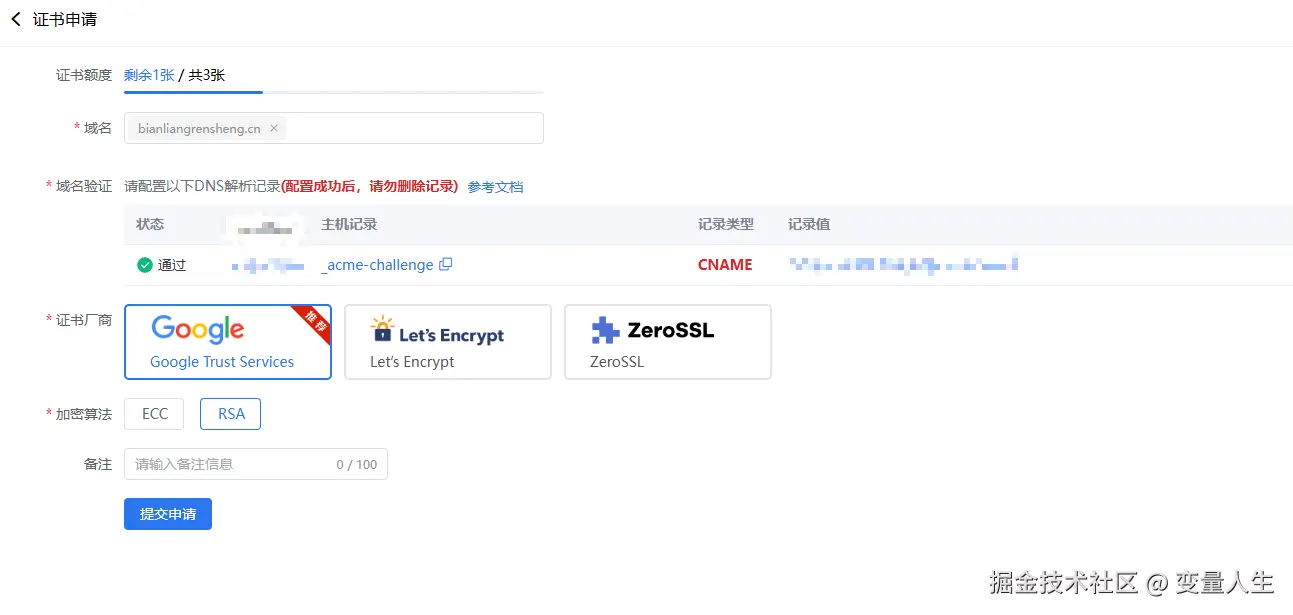Click the 证书申请 page title
The height and width of the screenshot is (615, 1293).
(x=65, y=19)
